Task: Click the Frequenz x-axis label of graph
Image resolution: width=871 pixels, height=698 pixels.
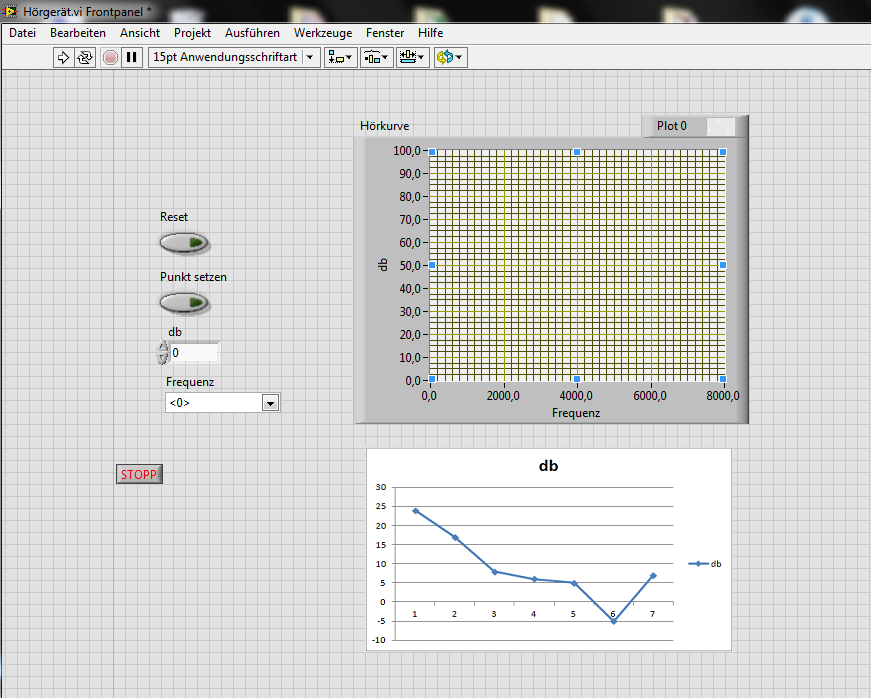Action: [x=576, y=413]
